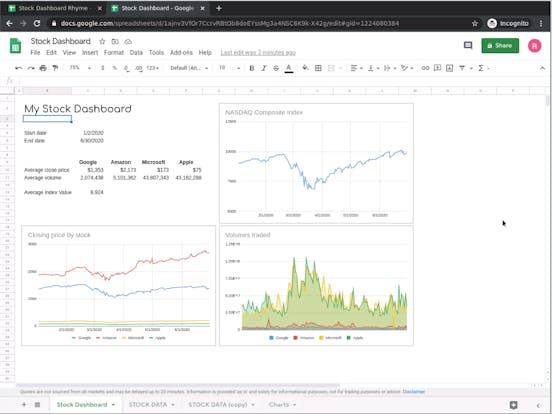Open the more number formats 123 dropdown
Viewport: 552px width, 414px height.
point(152,68)
